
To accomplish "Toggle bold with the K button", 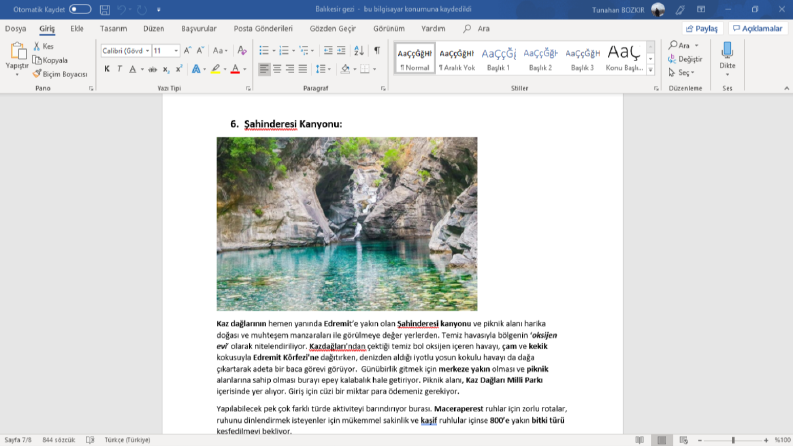I will pos(107,69).
